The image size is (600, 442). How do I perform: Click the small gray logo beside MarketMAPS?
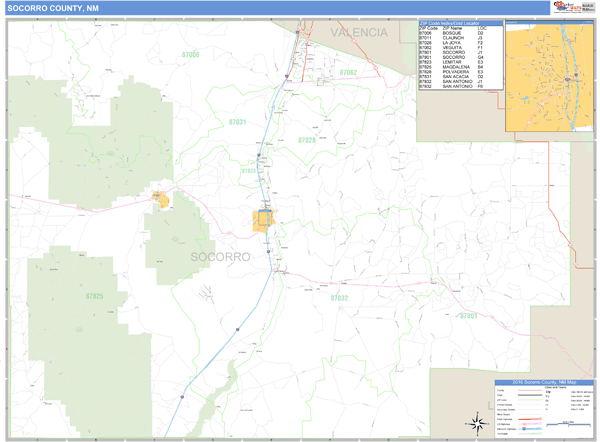tap(586, 9)
